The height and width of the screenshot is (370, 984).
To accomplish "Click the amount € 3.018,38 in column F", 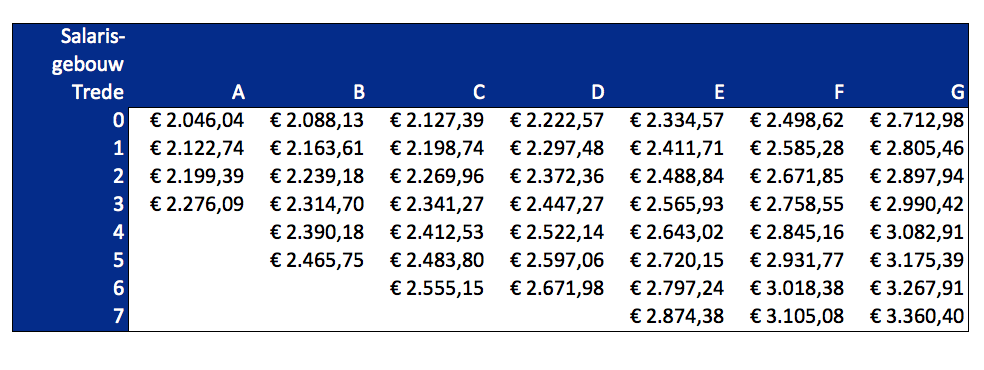I will (797, 288).
